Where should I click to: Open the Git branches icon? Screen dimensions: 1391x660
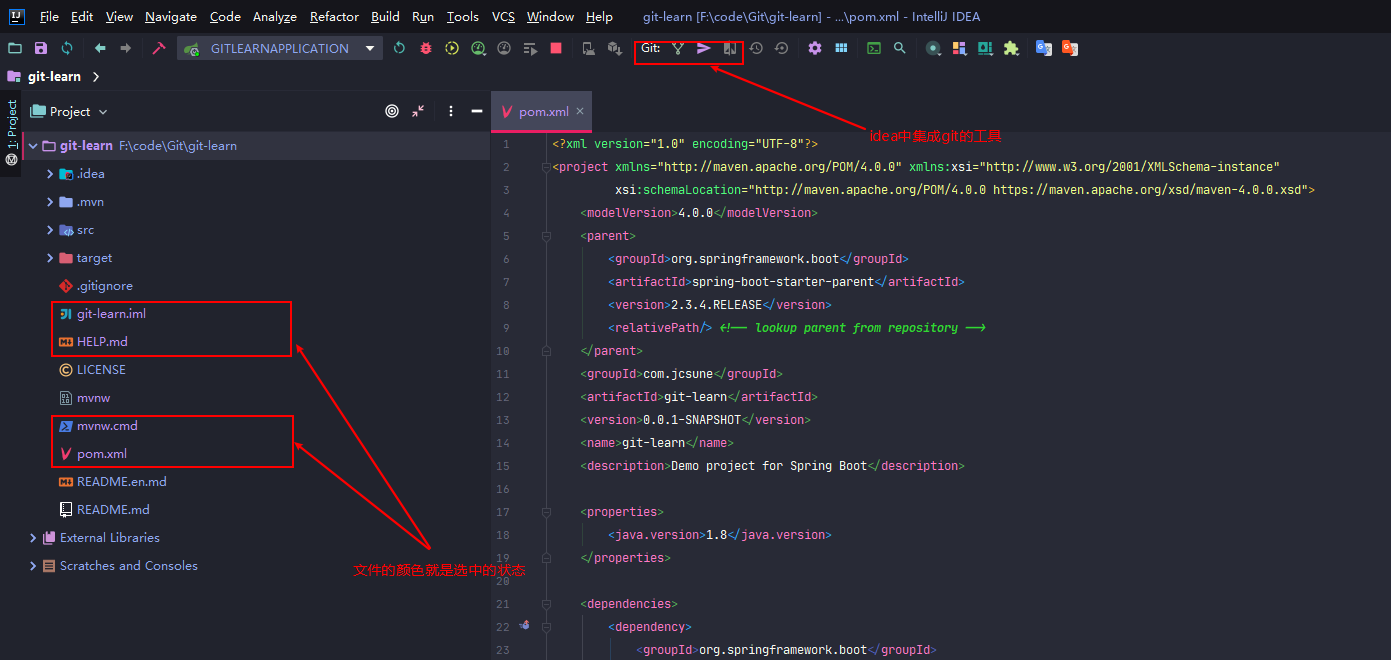(x=678, y=48)
